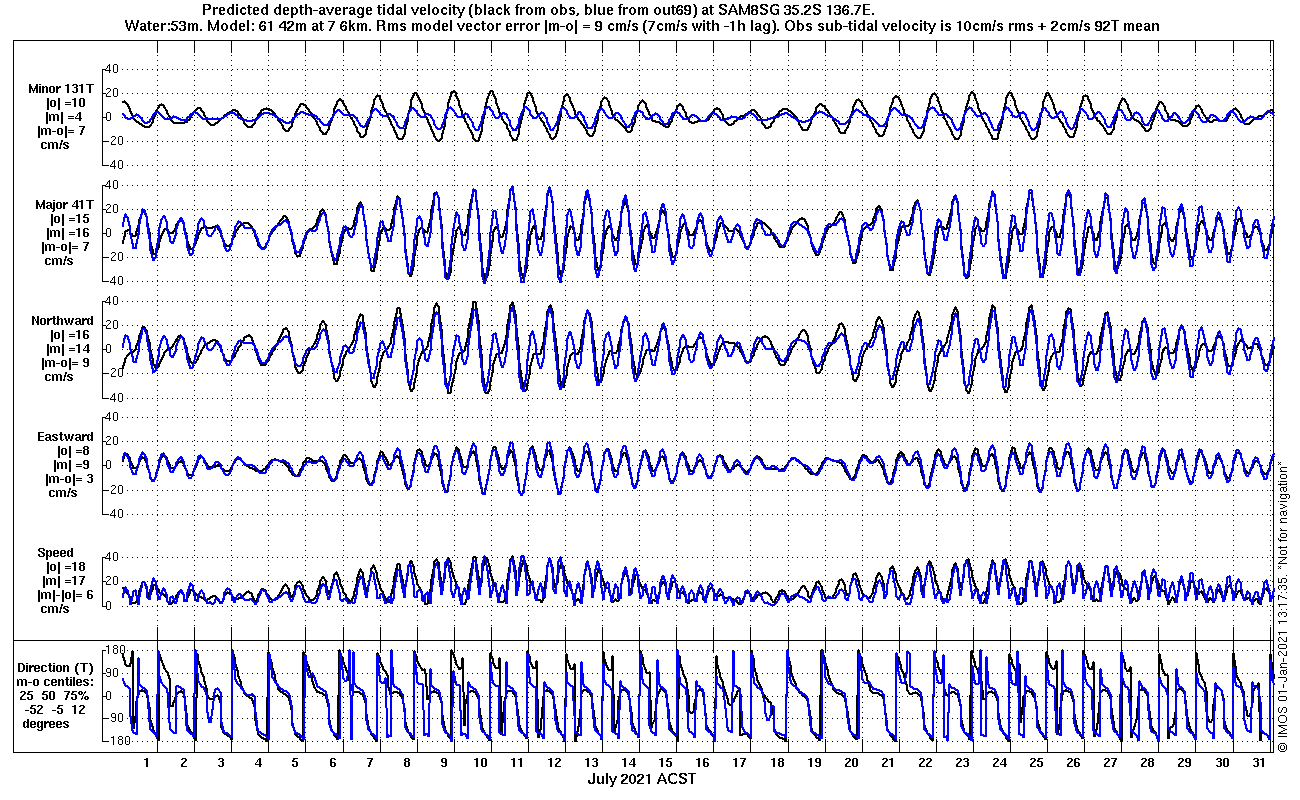Viewport: 1300px width, 800px height.
Task: Click day label '1' on the time axis
Action: click(x=147, y=763)
